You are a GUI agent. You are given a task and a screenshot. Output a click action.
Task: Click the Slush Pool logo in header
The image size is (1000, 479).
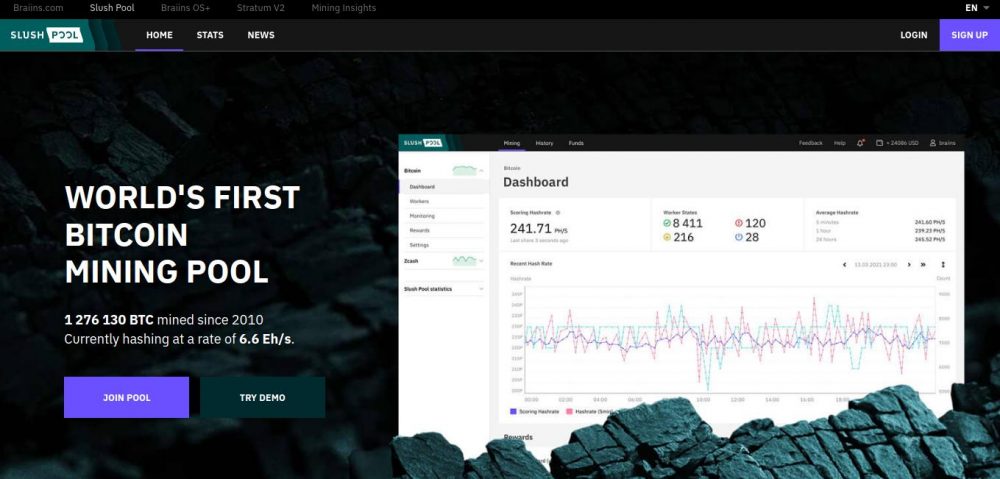(47, 35)
